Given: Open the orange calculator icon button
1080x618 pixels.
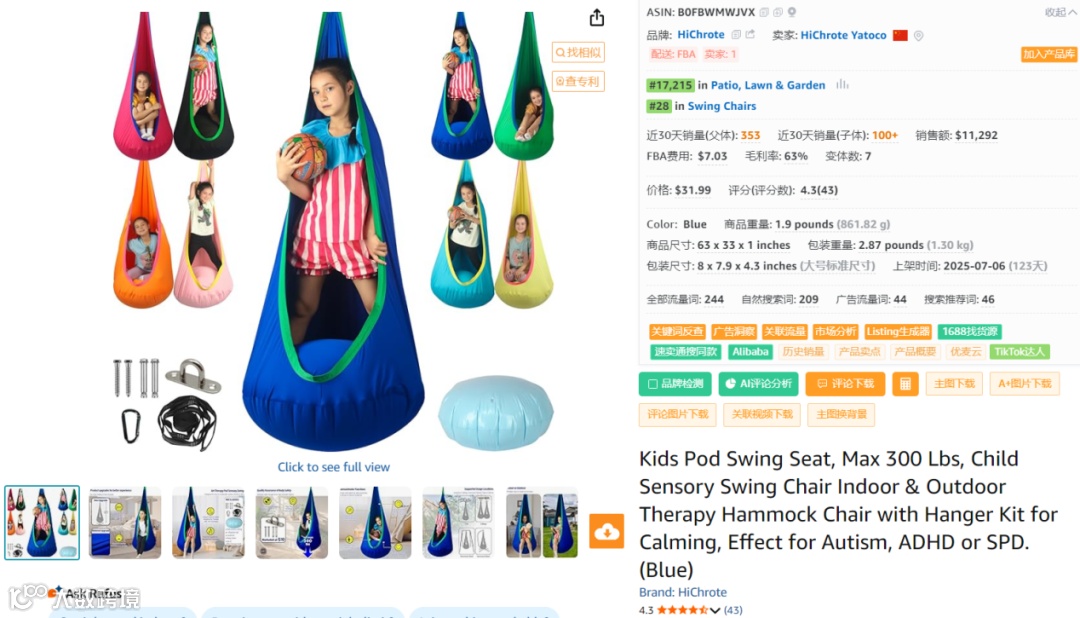Looking at the screenshot, I should click(x=905, y=384).
